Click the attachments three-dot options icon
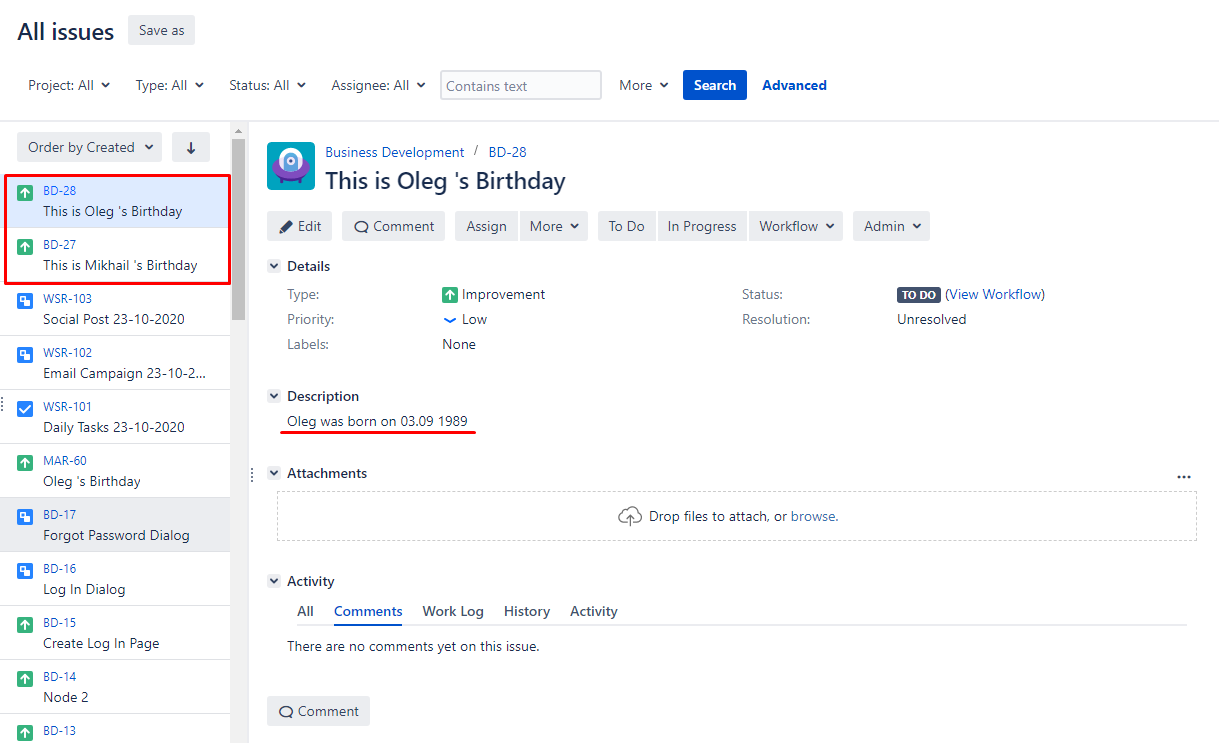Screen dimensions: 1219x743 (1184, 477)
